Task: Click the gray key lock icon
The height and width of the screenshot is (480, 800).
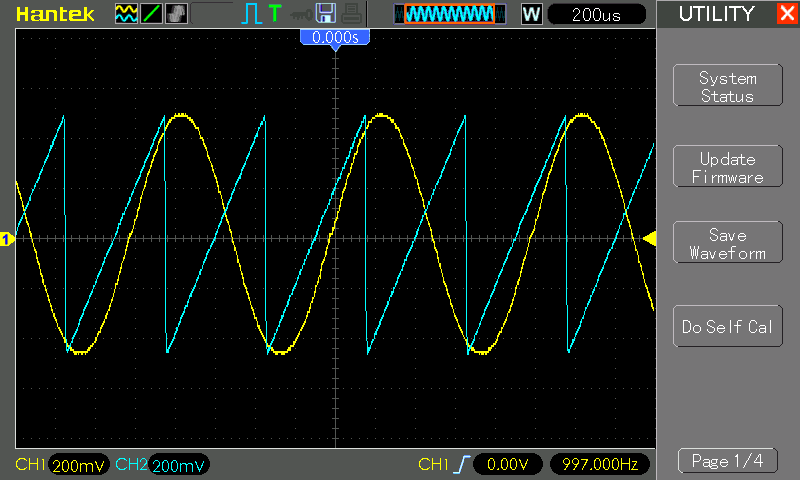Action: point(301,15)
